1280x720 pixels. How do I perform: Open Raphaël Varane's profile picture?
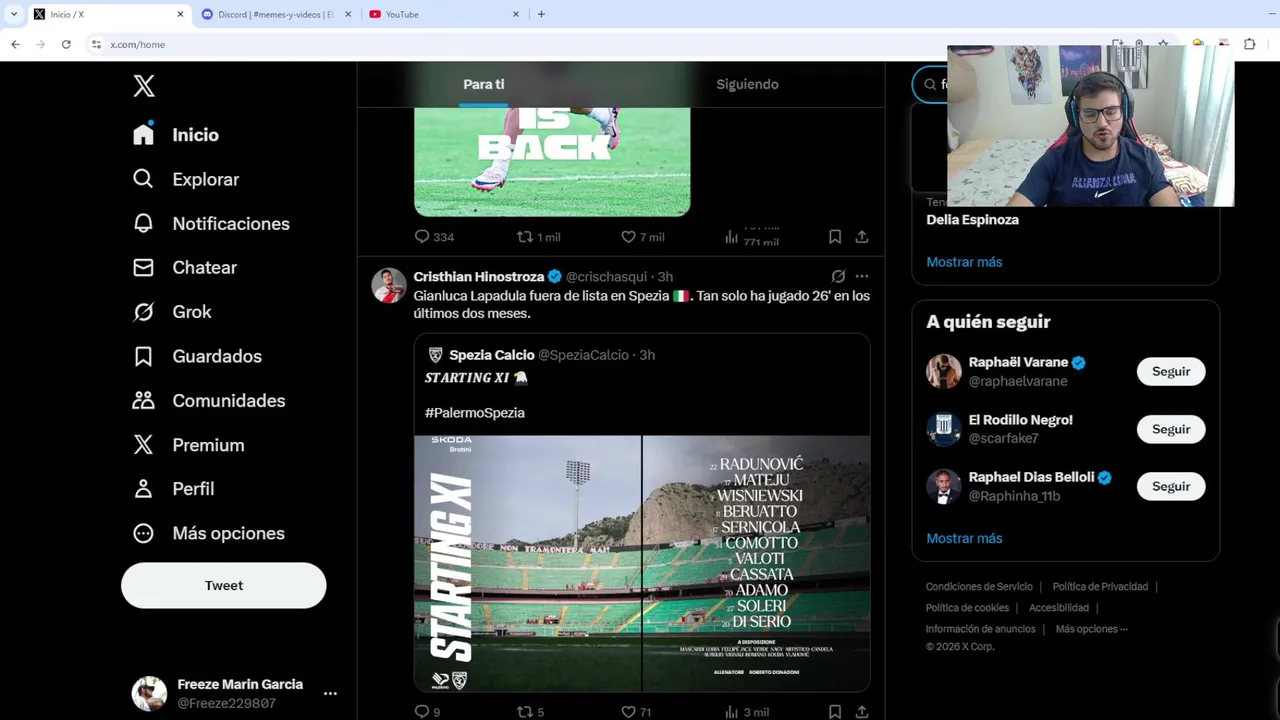(x=943, y=371)
